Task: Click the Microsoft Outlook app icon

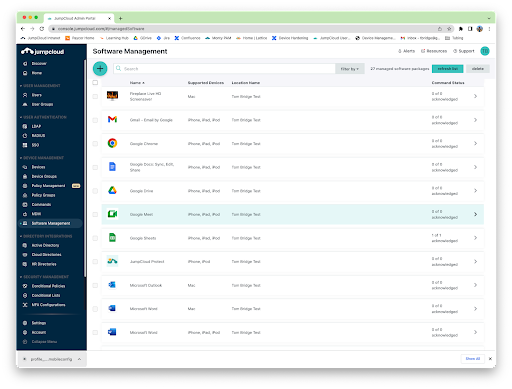Action: point(112,285)
